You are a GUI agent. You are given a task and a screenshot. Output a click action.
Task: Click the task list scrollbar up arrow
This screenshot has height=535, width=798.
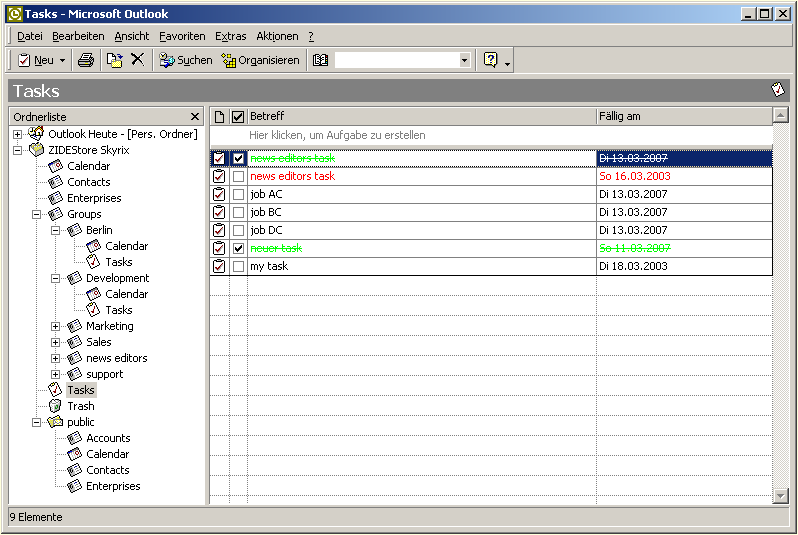click(x=780, y=115)
